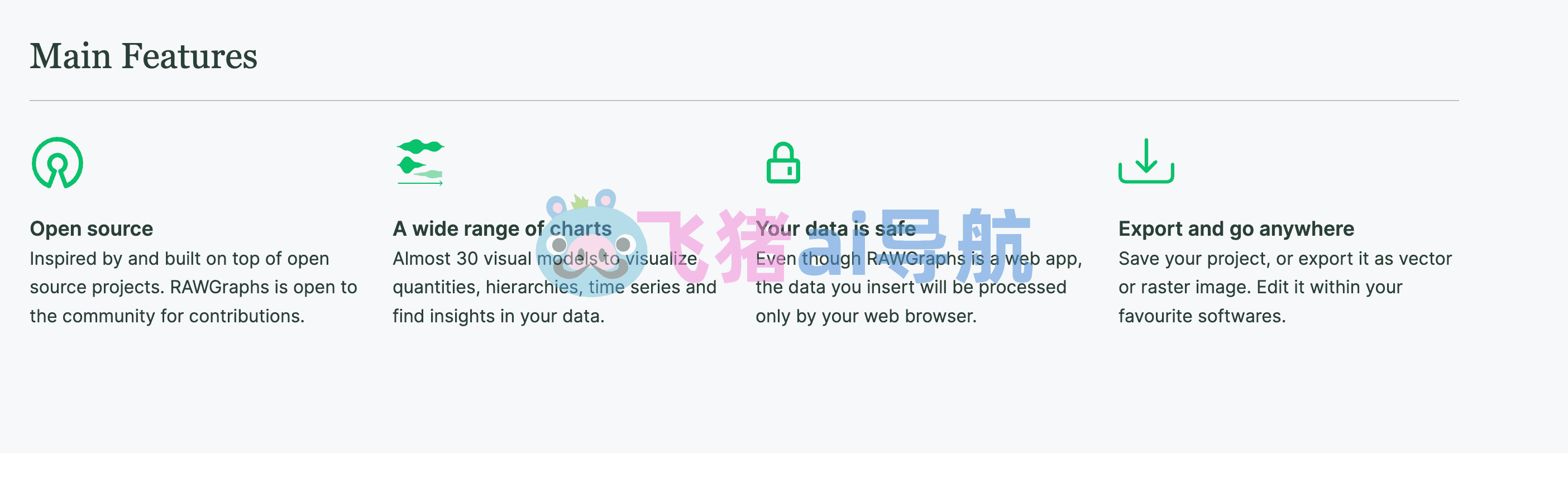Viewport: 1568px width, 486px height.
Task: Click the horizontal divider under Main Features
Action: click(x=744, y=101)
